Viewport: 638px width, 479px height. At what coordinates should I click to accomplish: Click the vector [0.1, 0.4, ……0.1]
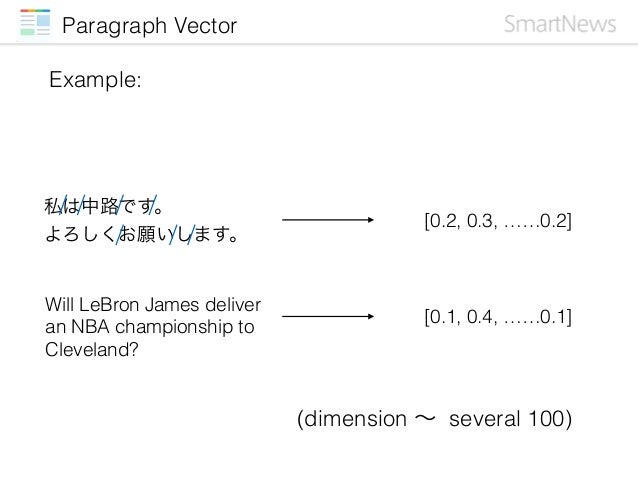[498, 317]
